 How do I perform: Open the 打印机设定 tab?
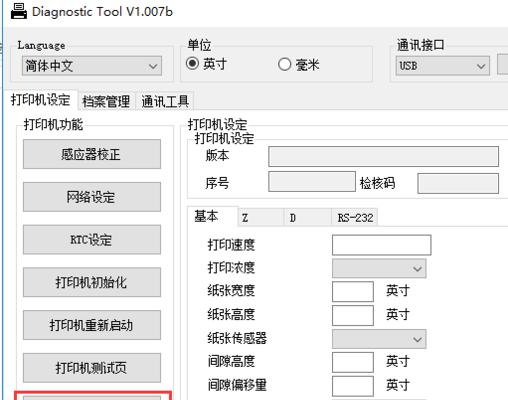[x=41, y=100]
